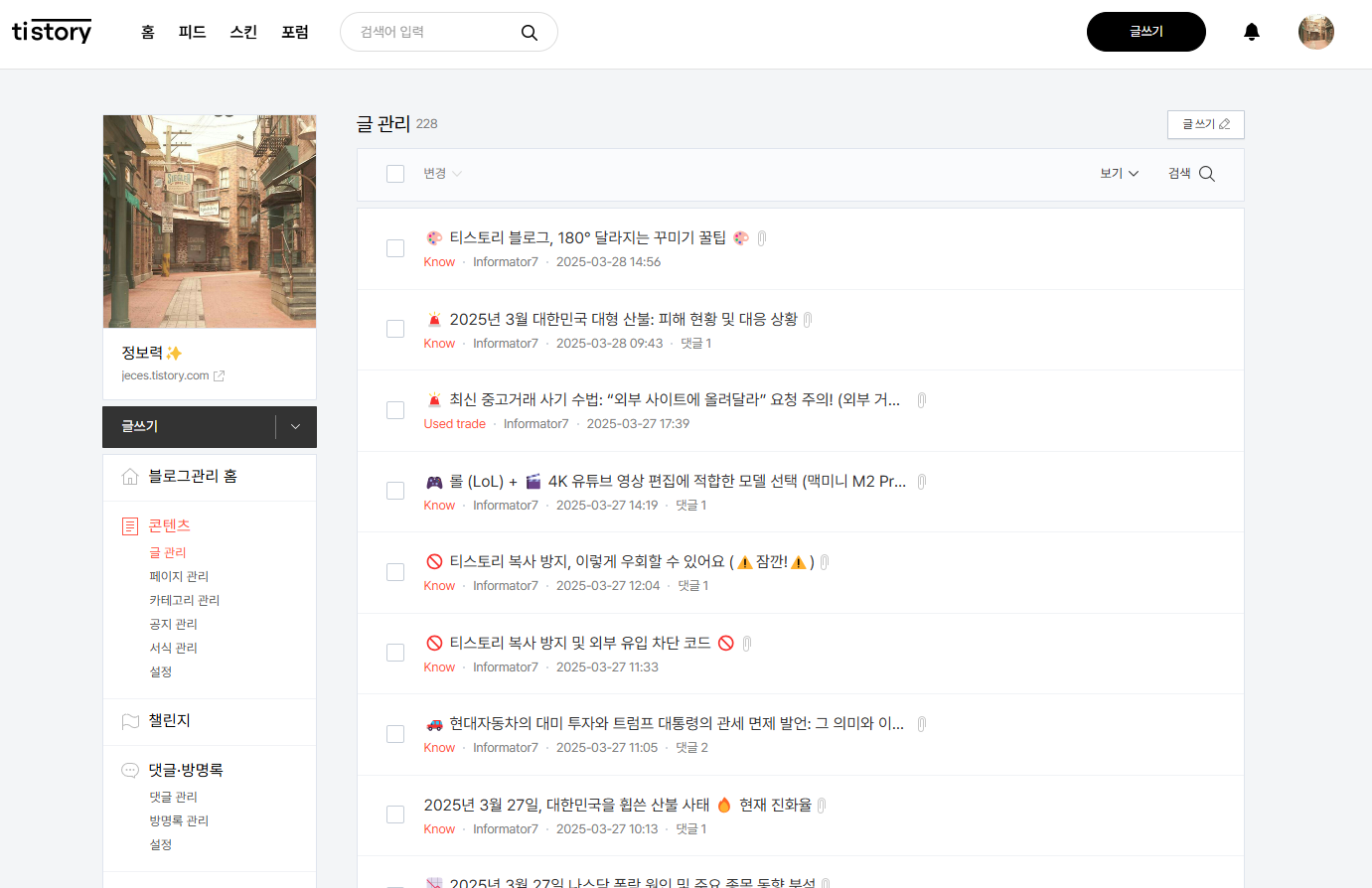The height and width of the screenshot is (888, 1372).
Task: Select all posts with header checkbox
Action: (395, 174)
